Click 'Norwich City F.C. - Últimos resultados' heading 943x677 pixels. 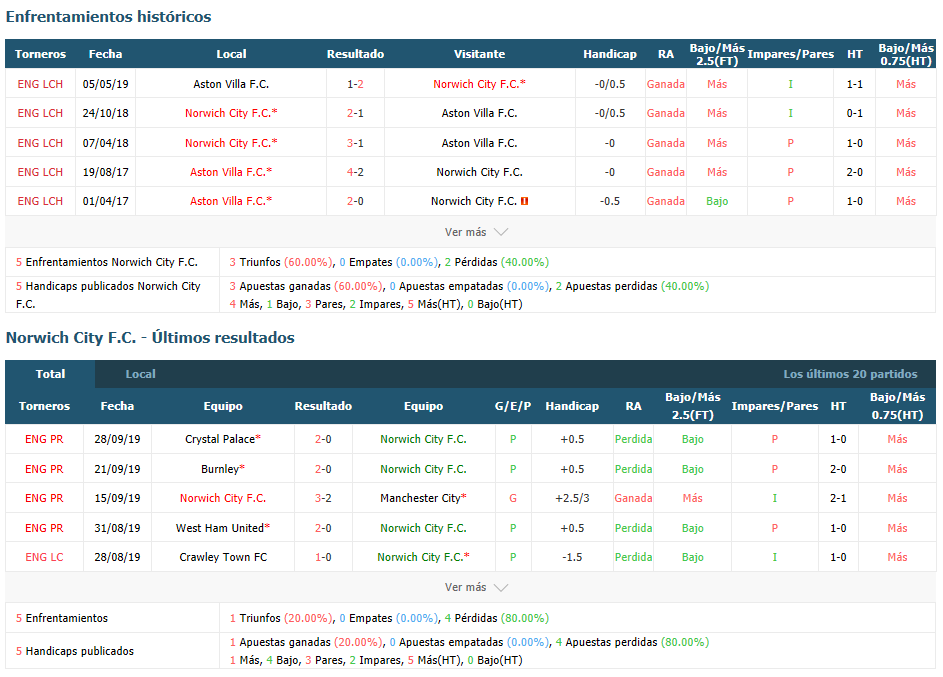pos(150,338)
